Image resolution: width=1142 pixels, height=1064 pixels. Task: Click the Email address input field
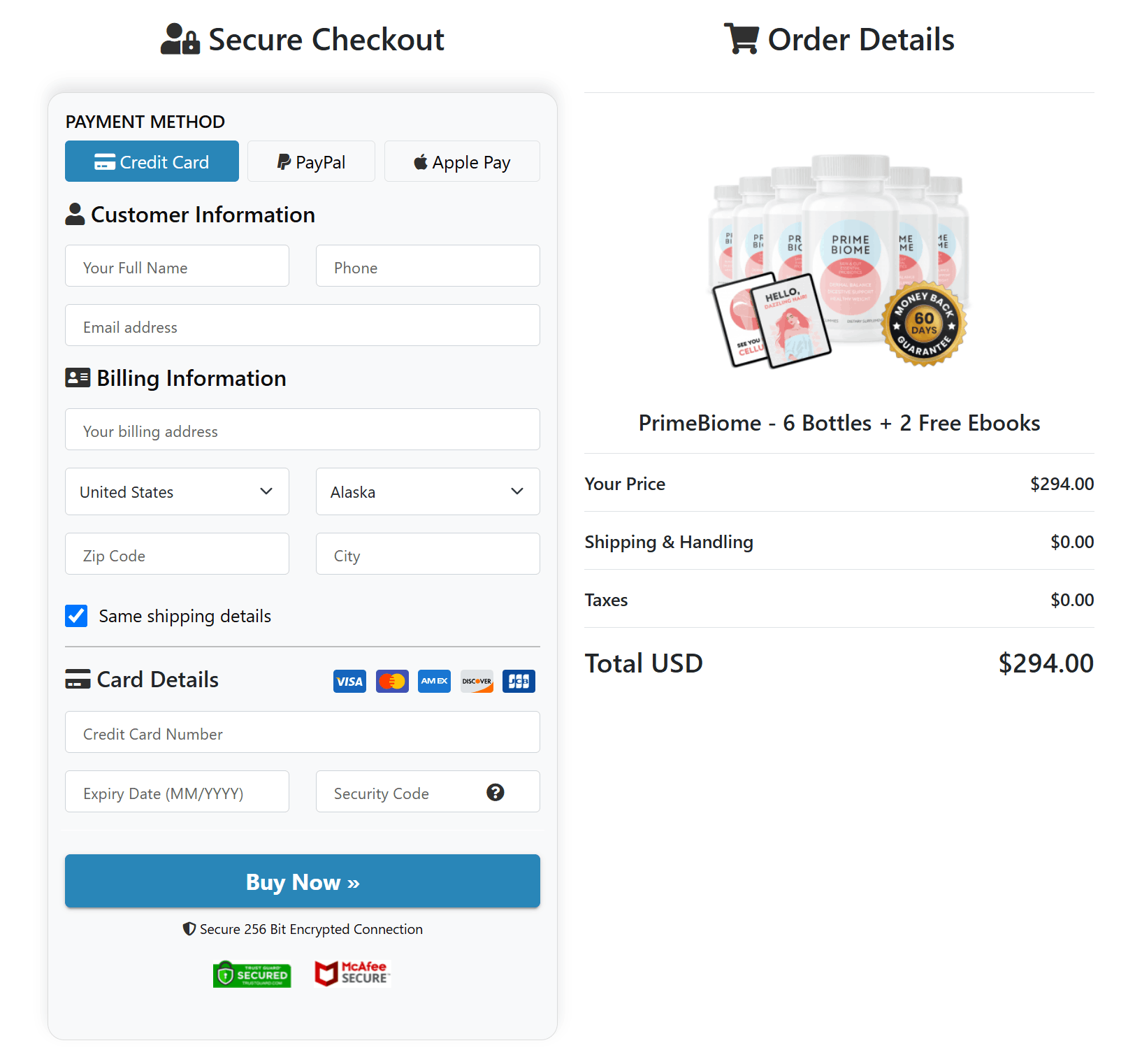(302, 326)
